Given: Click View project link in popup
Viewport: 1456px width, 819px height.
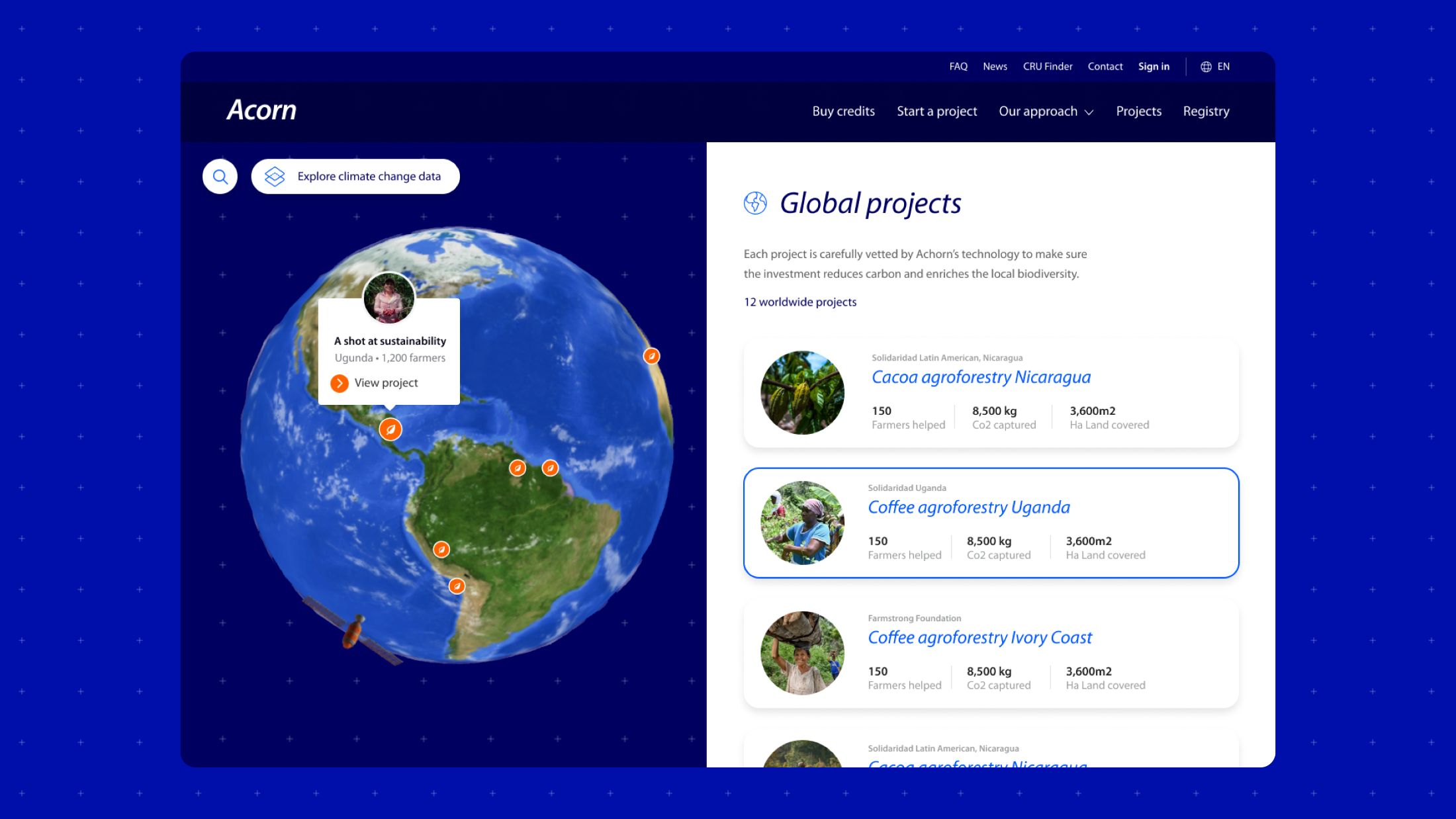Looking at the screenshot, I should pyautogui.click(x=386, y=383).
